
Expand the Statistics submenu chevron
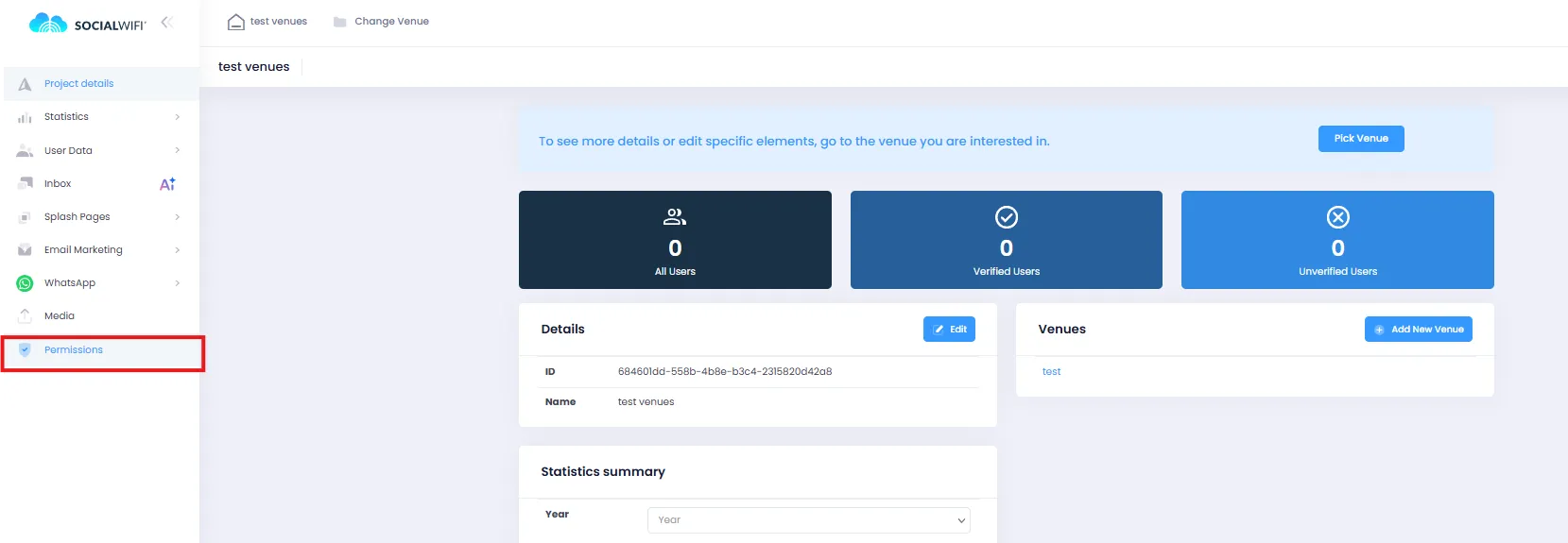pyautogui.click(x=177, y=117)
